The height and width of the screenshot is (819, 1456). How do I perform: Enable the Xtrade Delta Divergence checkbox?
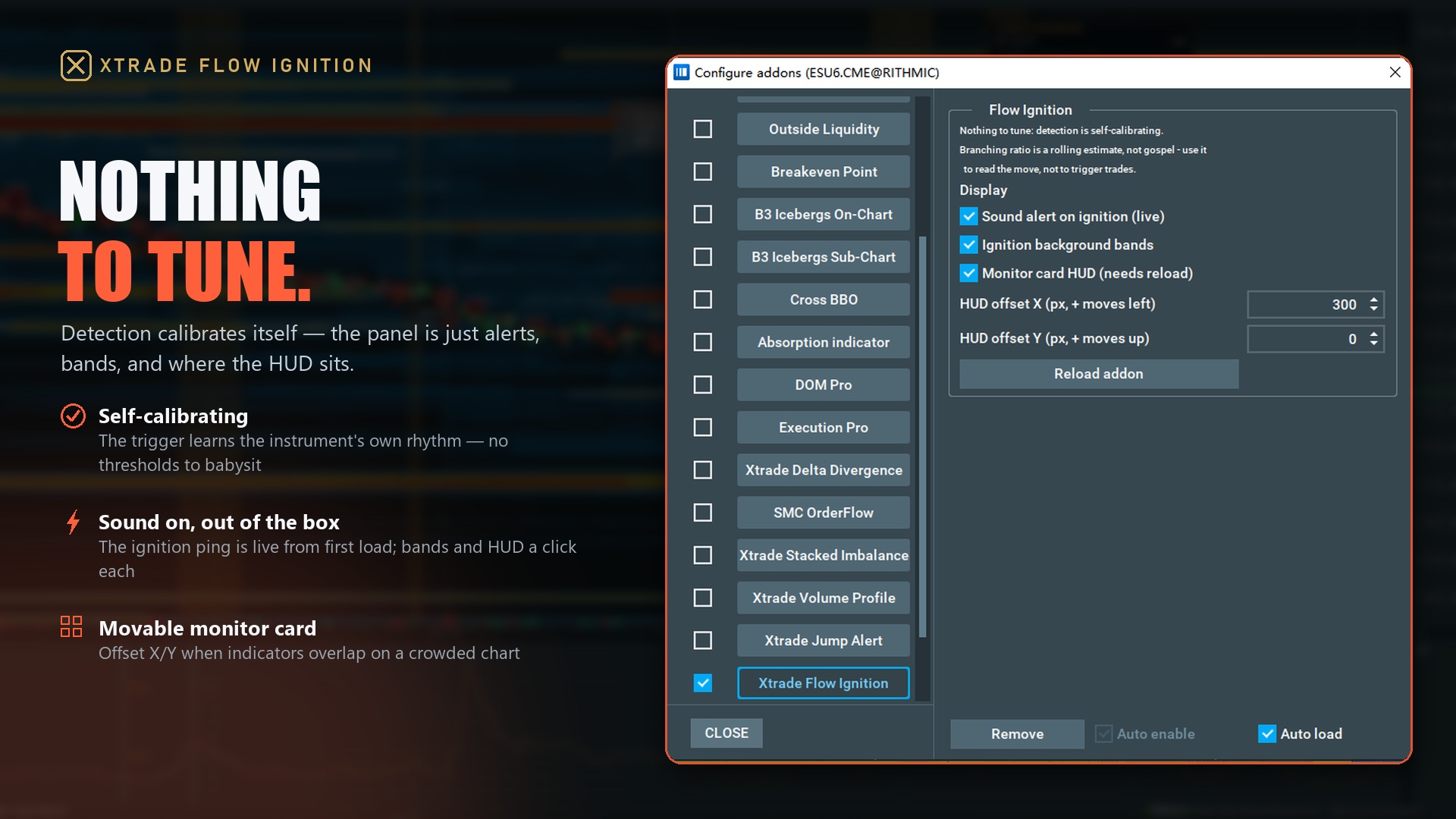703,470
